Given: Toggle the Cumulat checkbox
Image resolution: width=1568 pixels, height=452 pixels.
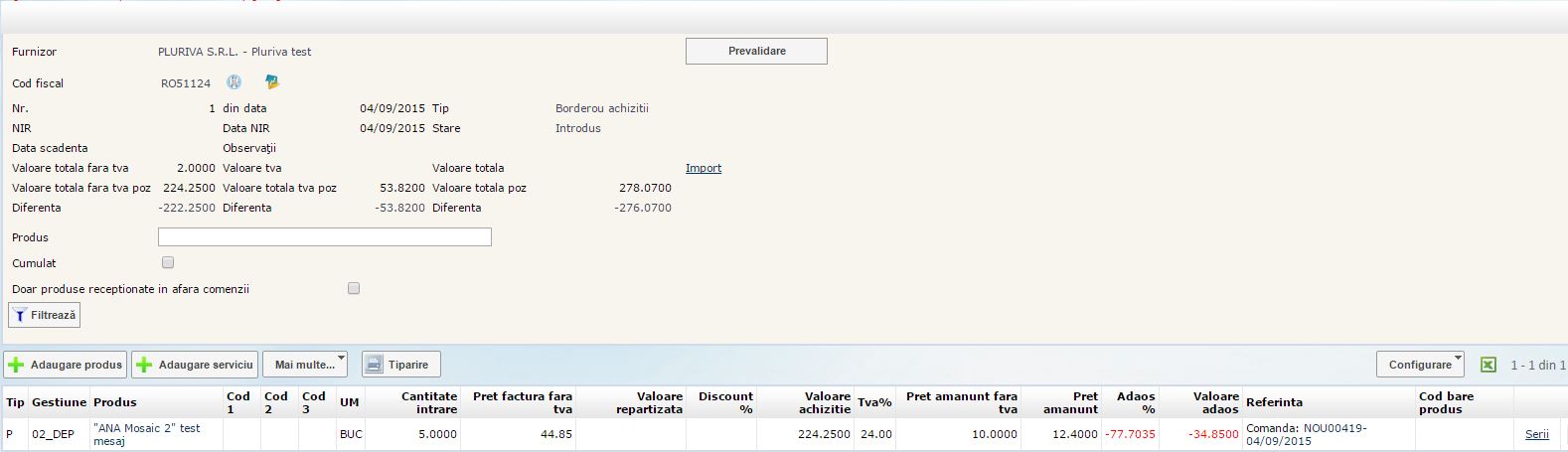Looking at the screenshot, I should tap(168, 263).
